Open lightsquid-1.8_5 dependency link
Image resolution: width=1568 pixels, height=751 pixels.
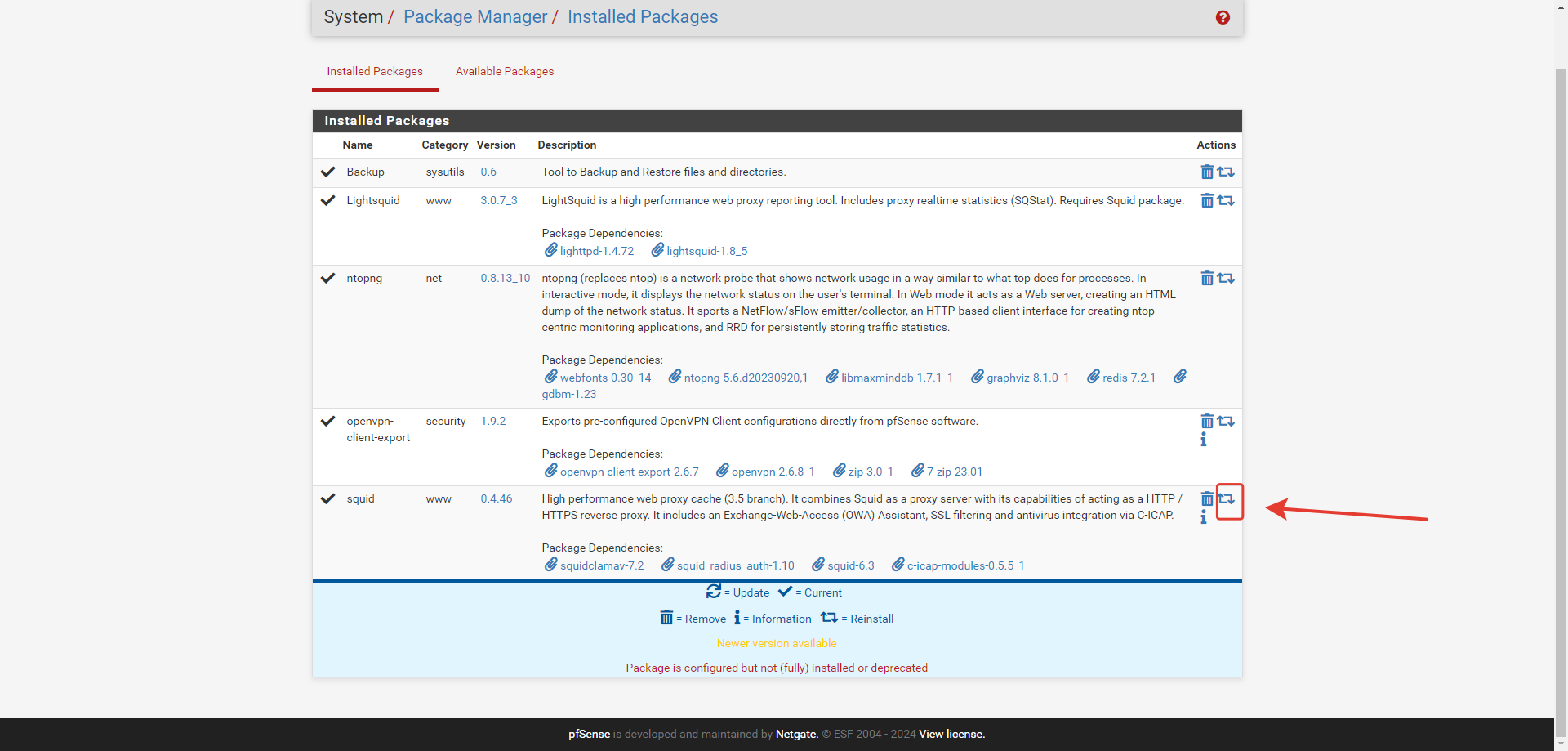pos(707,251)
